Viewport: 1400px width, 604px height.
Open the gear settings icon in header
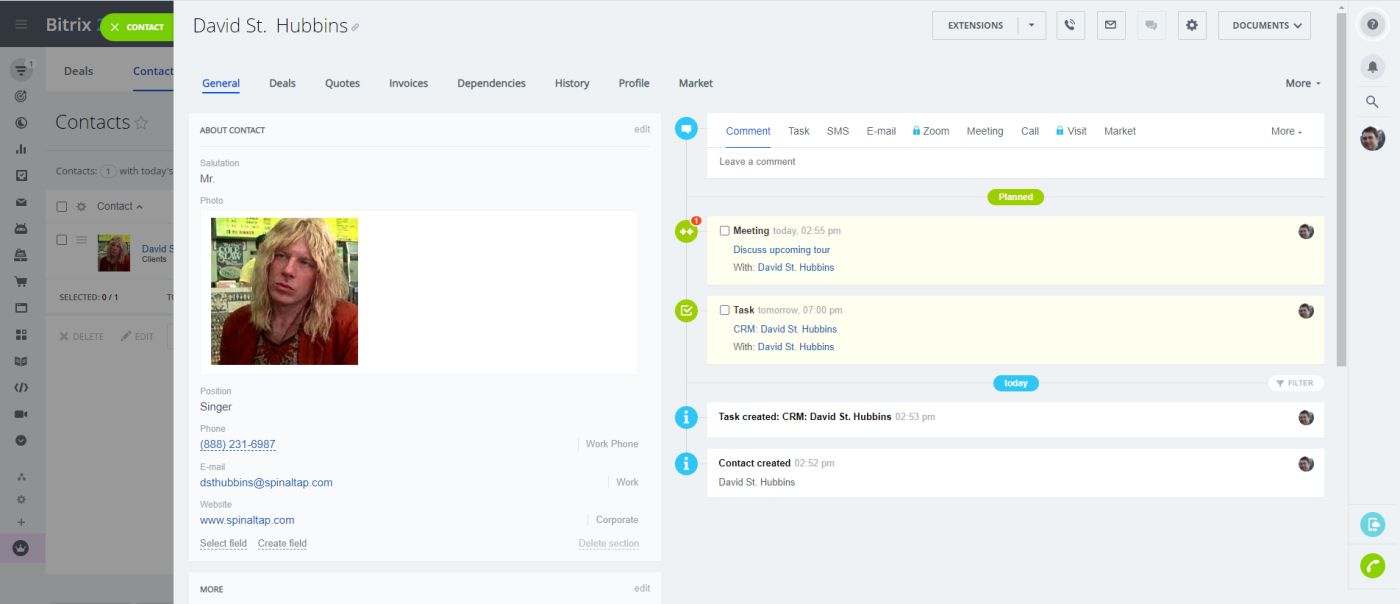[x=1191, y=26]
